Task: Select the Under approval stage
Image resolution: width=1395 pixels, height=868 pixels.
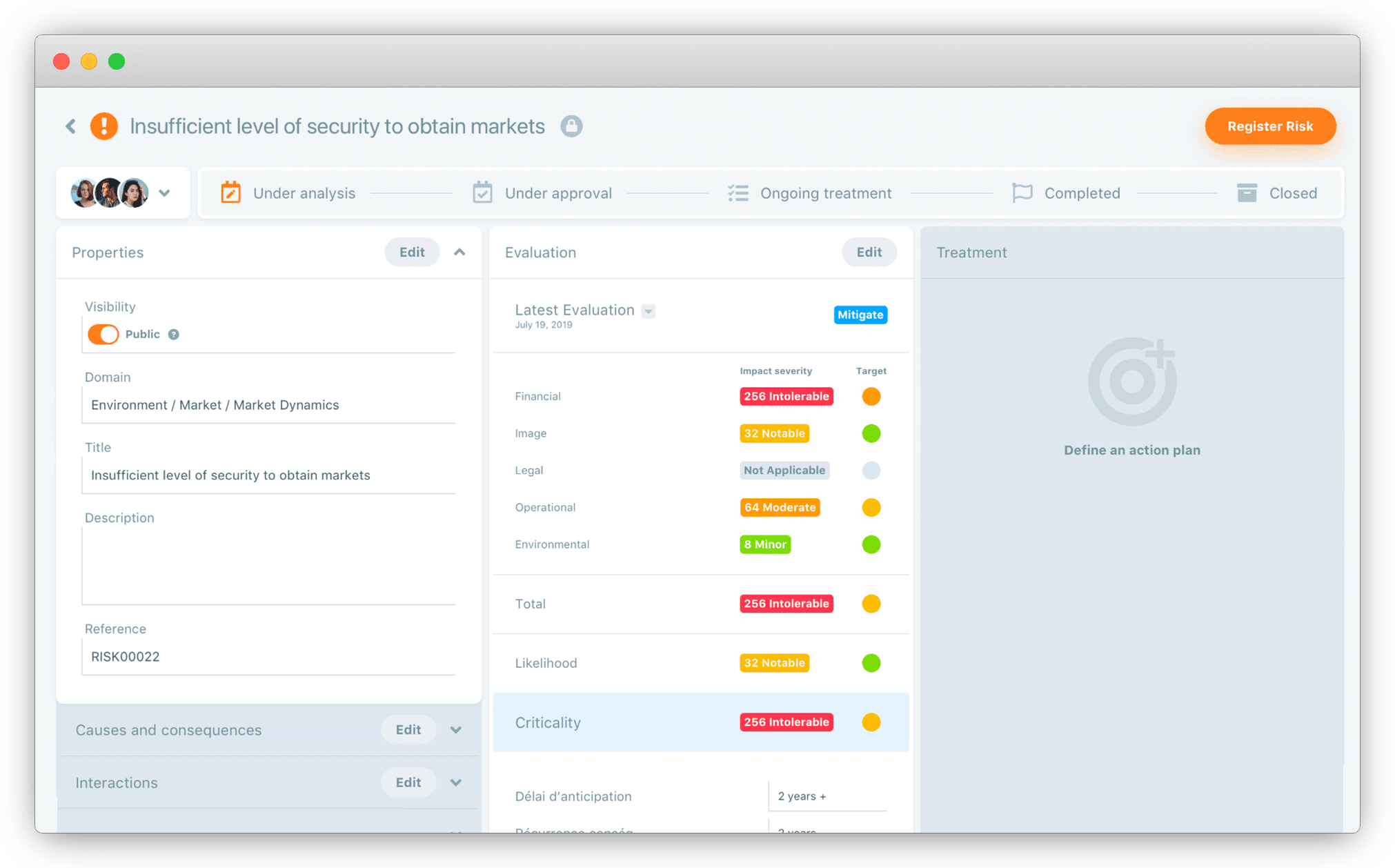Action: pos(542,193)
